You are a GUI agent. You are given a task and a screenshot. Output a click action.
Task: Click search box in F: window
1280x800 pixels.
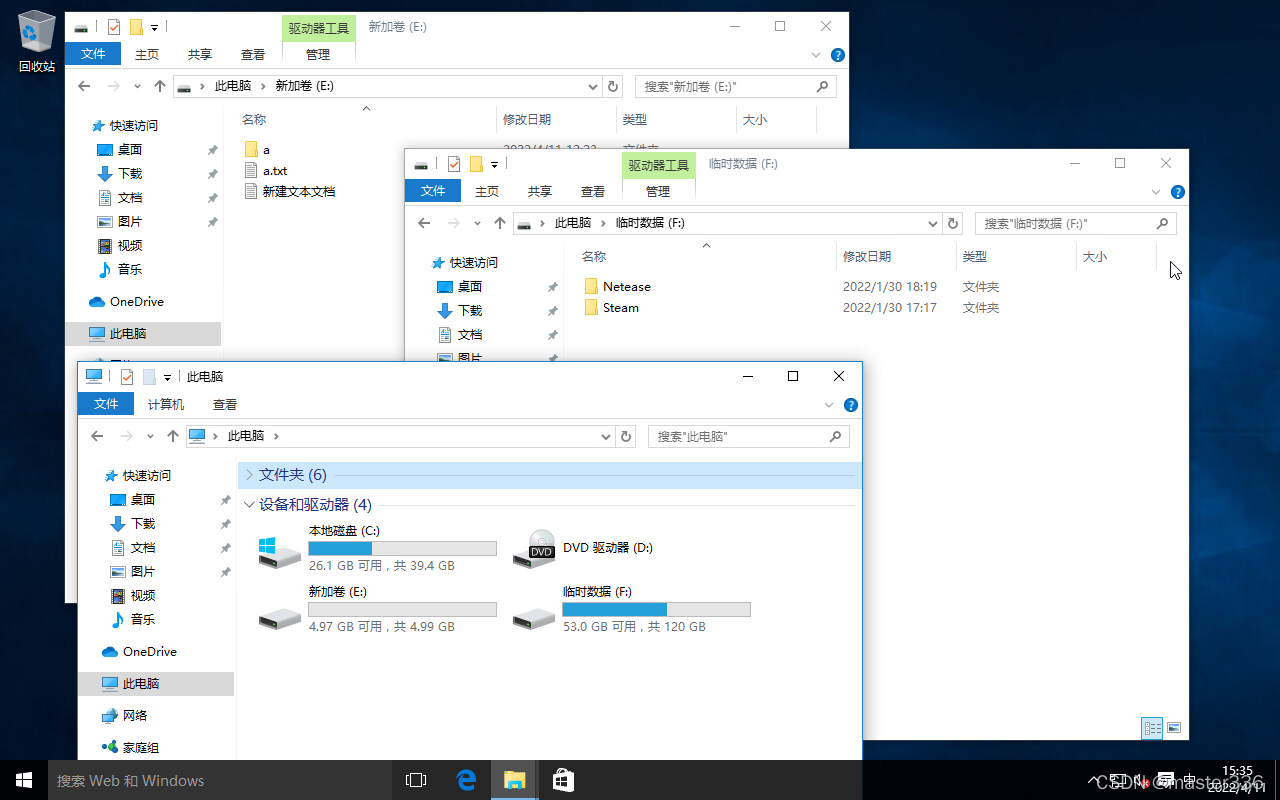pos(1076,223)
